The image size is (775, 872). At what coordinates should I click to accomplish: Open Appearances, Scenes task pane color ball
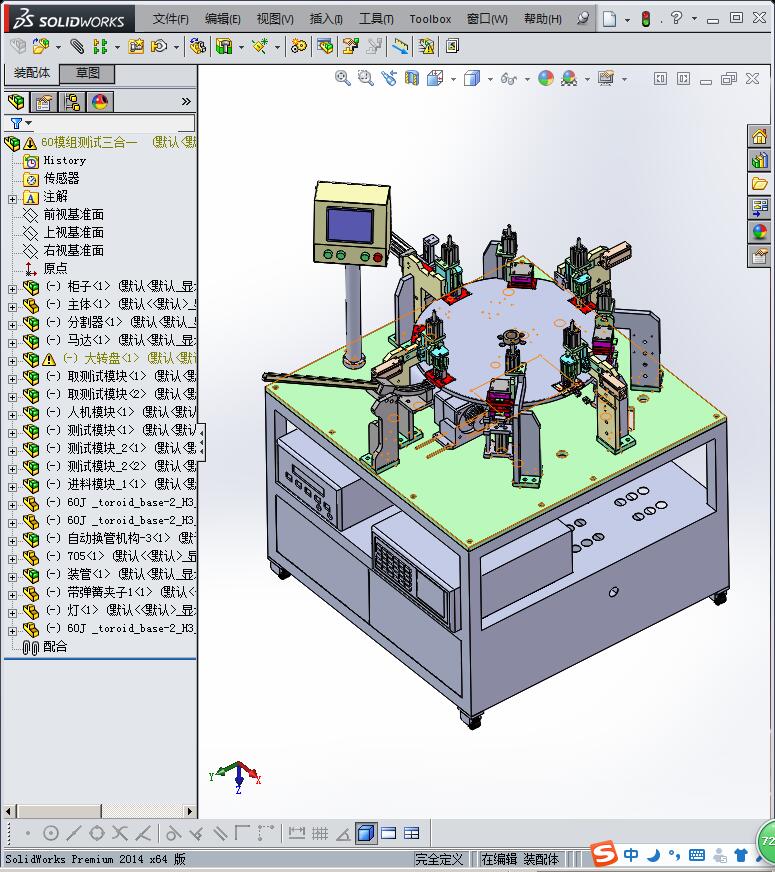(759, 231)
